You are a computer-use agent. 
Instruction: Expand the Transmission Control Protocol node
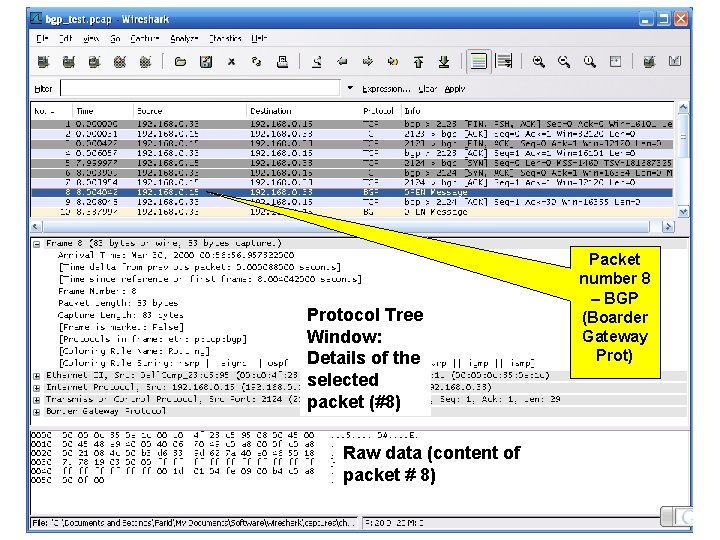[37, 400]
